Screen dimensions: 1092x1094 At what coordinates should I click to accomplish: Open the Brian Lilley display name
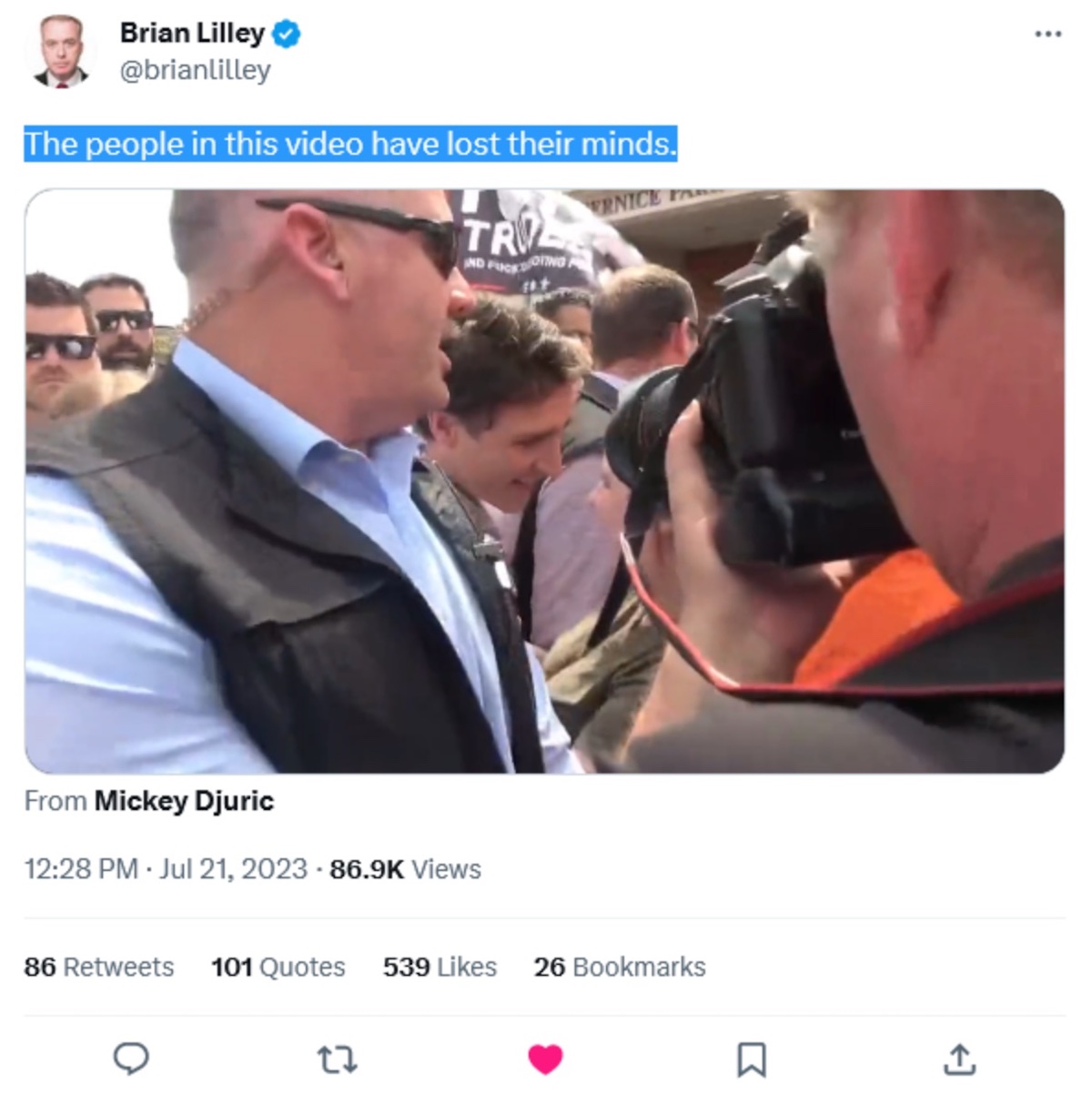(192, 34)
